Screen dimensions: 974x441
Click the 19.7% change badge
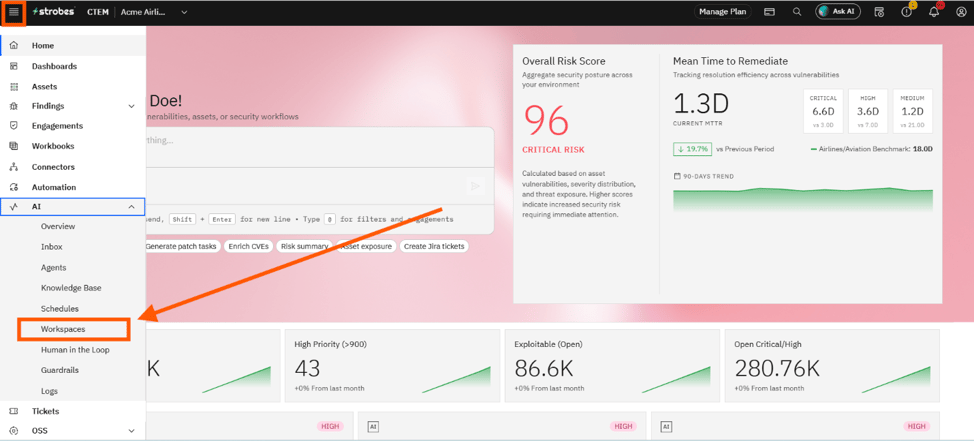click(692, 149)
